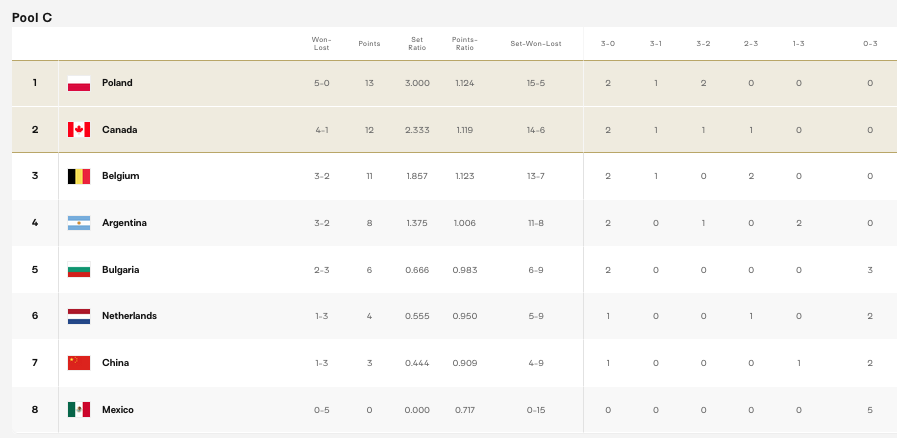Viewport: 897px width, 438px height.
Task: Click the China flag icon
Action: pos(79,363)
